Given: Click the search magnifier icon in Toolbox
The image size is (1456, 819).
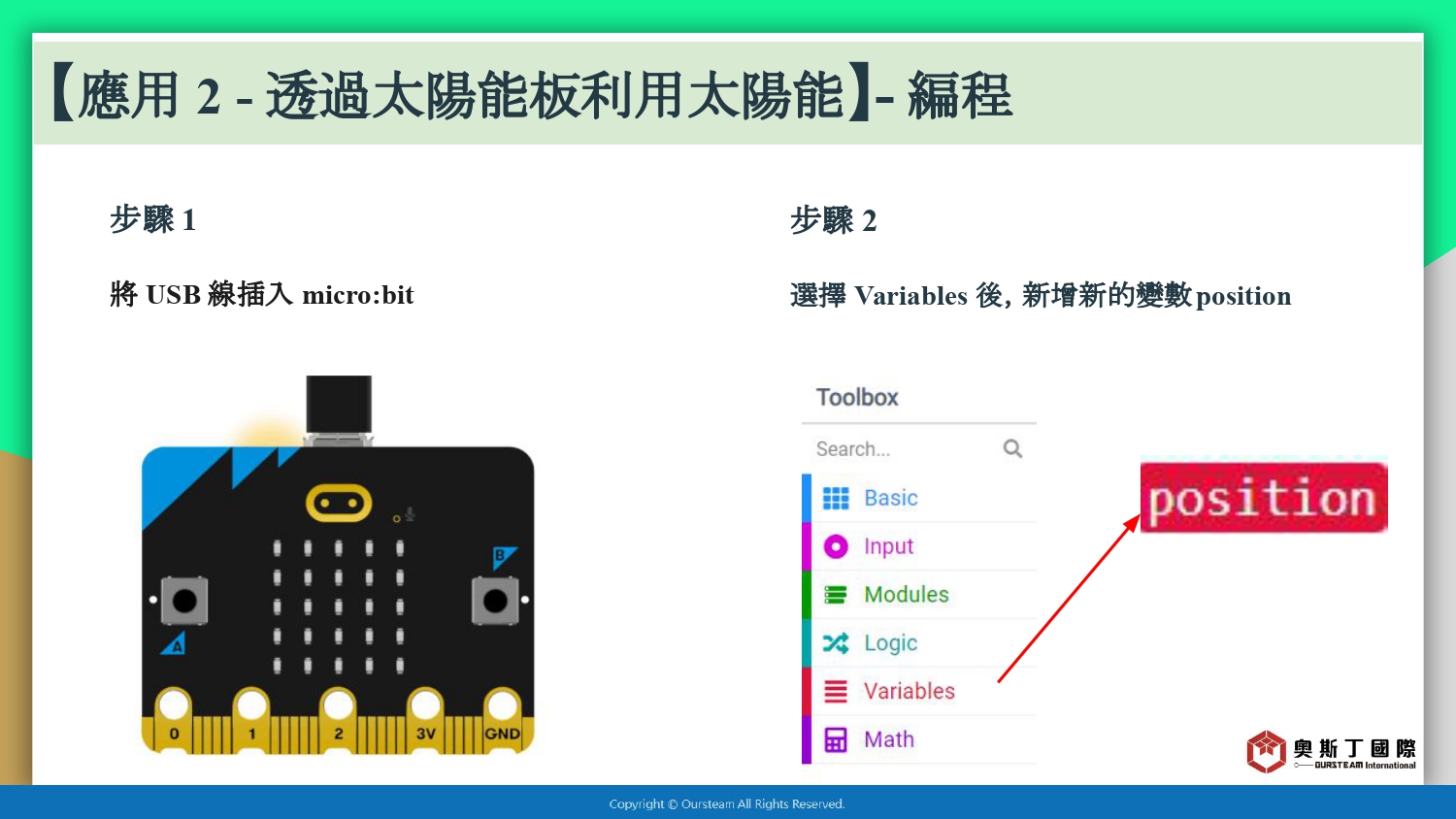Looking at the screenshot, I should pyautogui.click(x=1012, y=448).
